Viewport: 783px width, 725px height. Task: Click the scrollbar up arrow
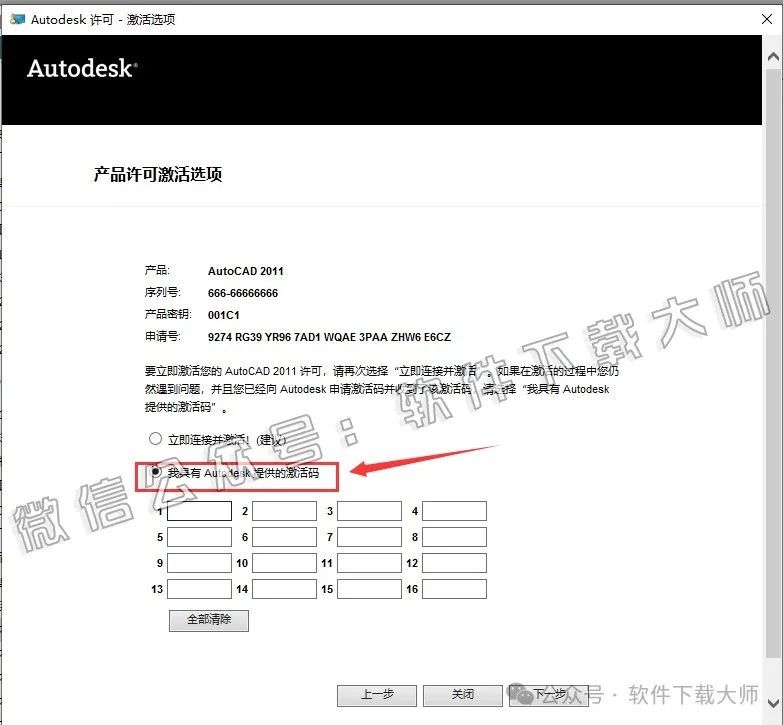point(773,56)
